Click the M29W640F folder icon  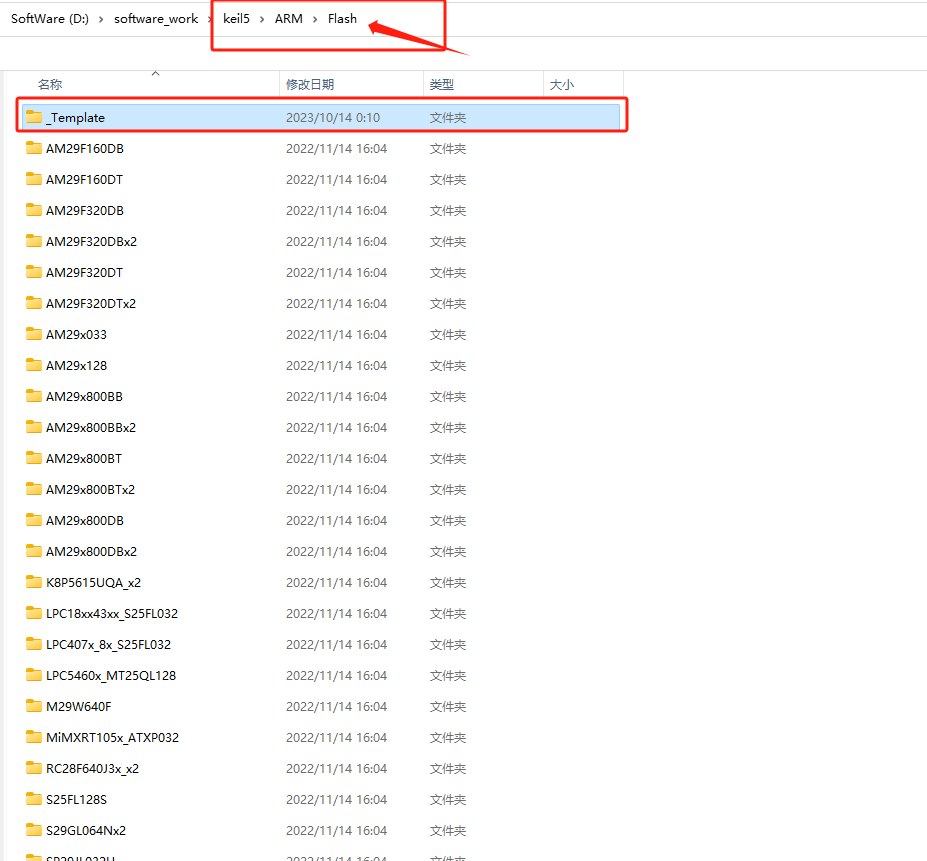pyautogui.click(x=34, y=706)
